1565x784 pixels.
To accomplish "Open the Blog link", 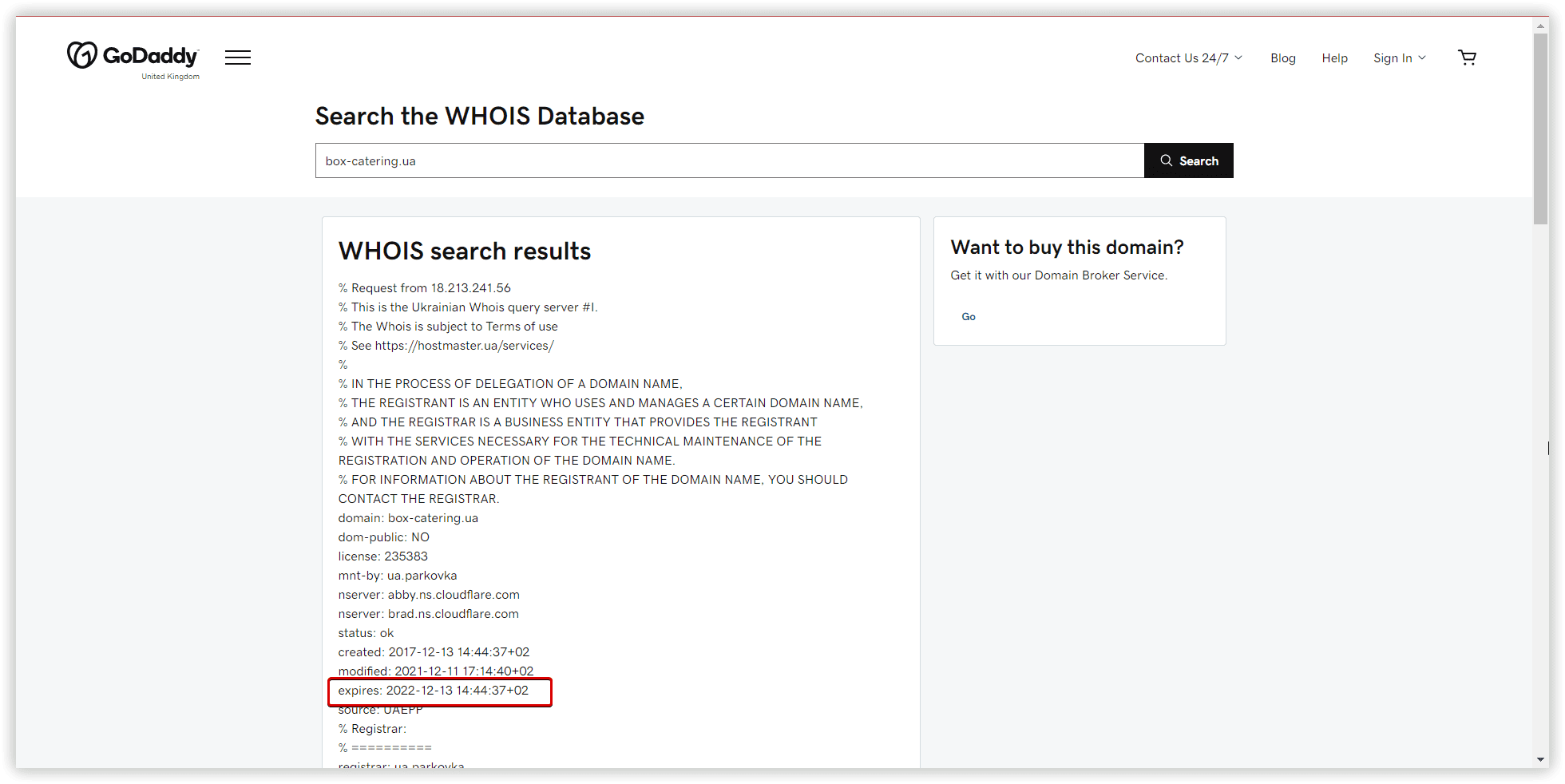I will [x=1283, y=58].
